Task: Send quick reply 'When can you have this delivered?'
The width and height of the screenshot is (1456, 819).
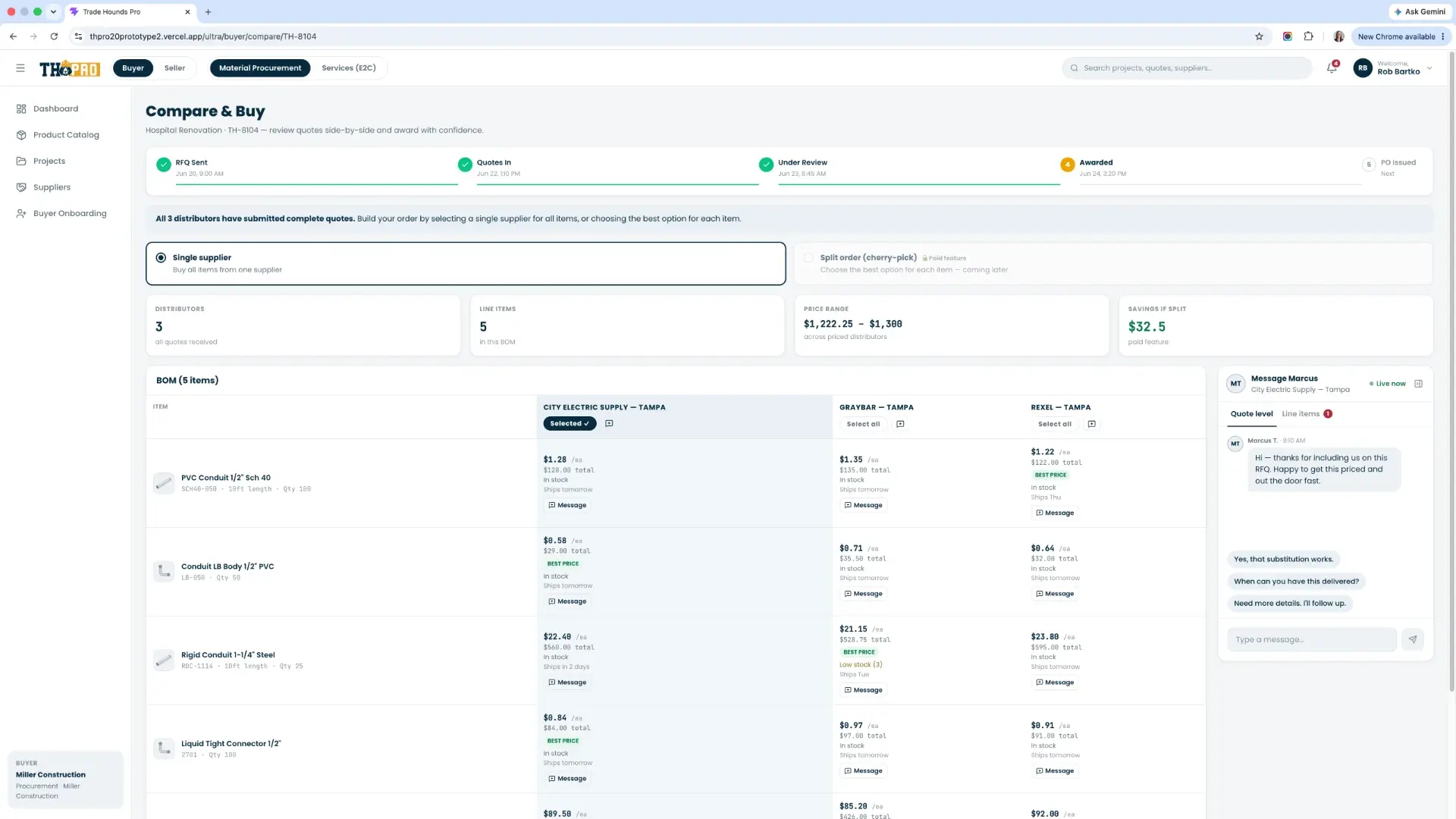Action: (x=1296, y=582)
